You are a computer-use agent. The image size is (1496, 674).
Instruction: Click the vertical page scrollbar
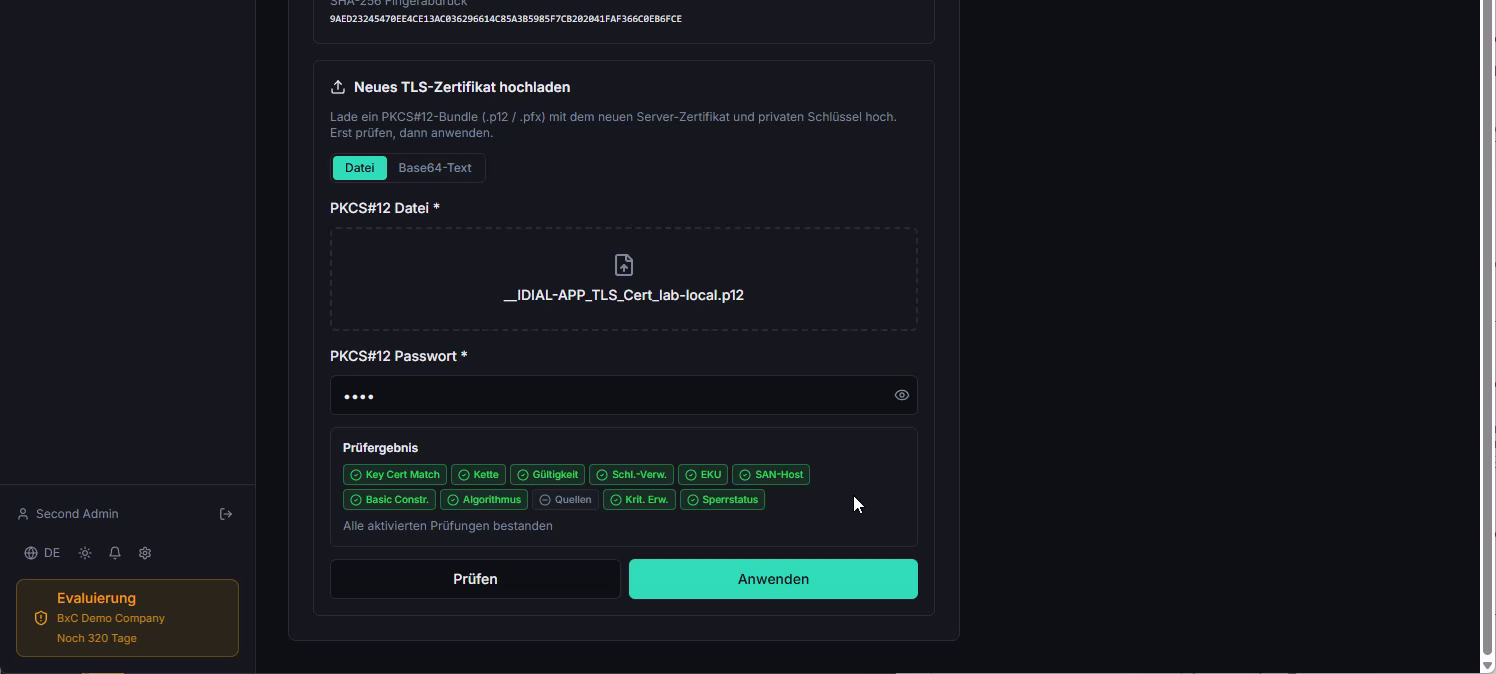(x=1487, y=330)
